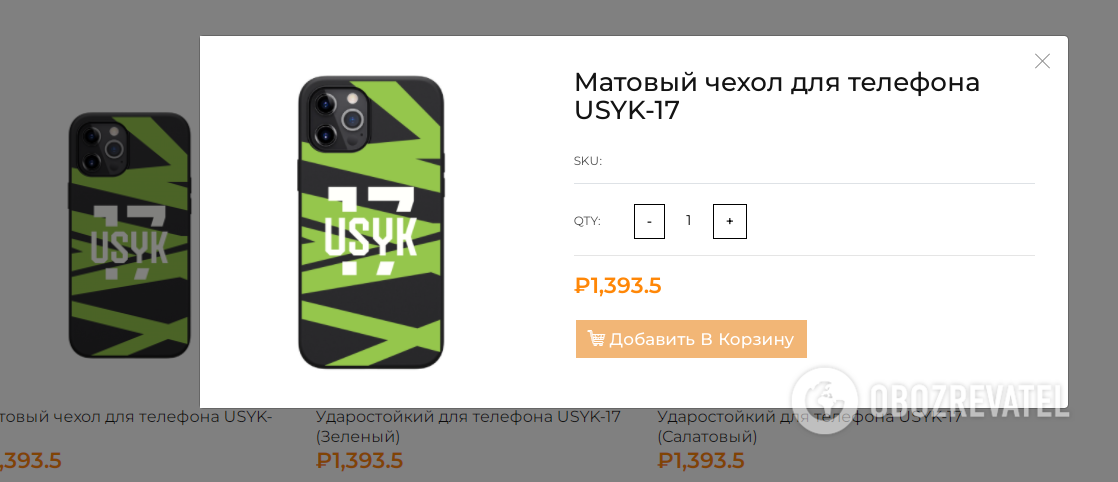The width and height of the screenshot is (1118, 482).
Task: Open the Ударостойкий USYK-17 (Зеленый) product link
Action: click(467, 426)
